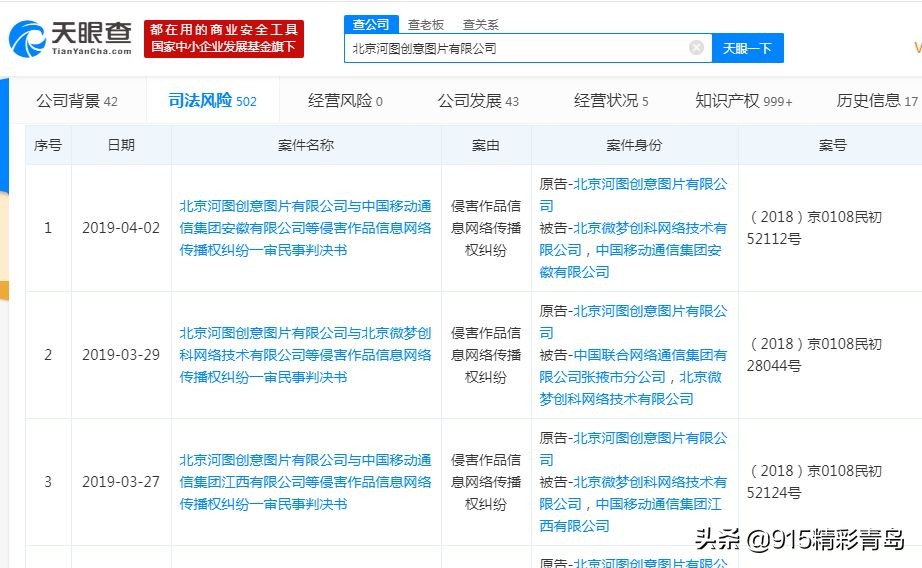This screenshot has height=568, width=922.
Task: Open defendant 中国联合网络通信集团张掖市分公司 link
Action: [x=633, y=366]
